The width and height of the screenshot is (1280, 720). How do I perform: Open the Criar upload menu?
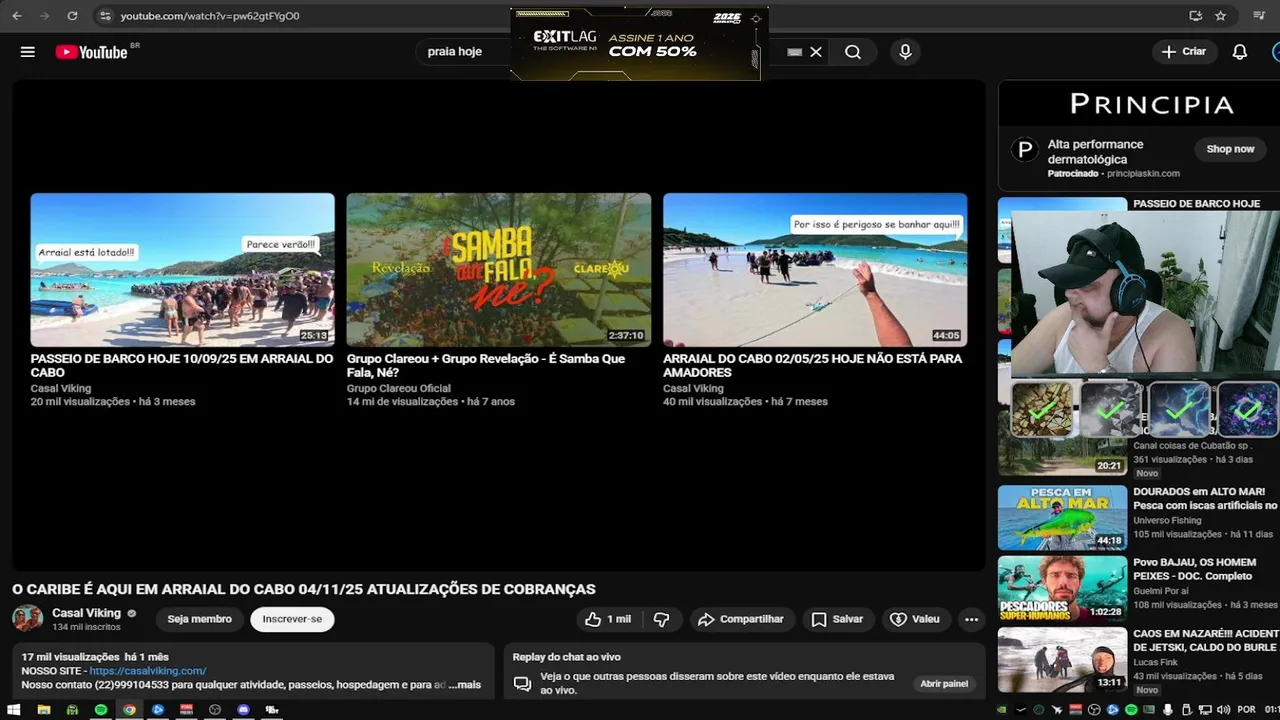coord(1184,52)
